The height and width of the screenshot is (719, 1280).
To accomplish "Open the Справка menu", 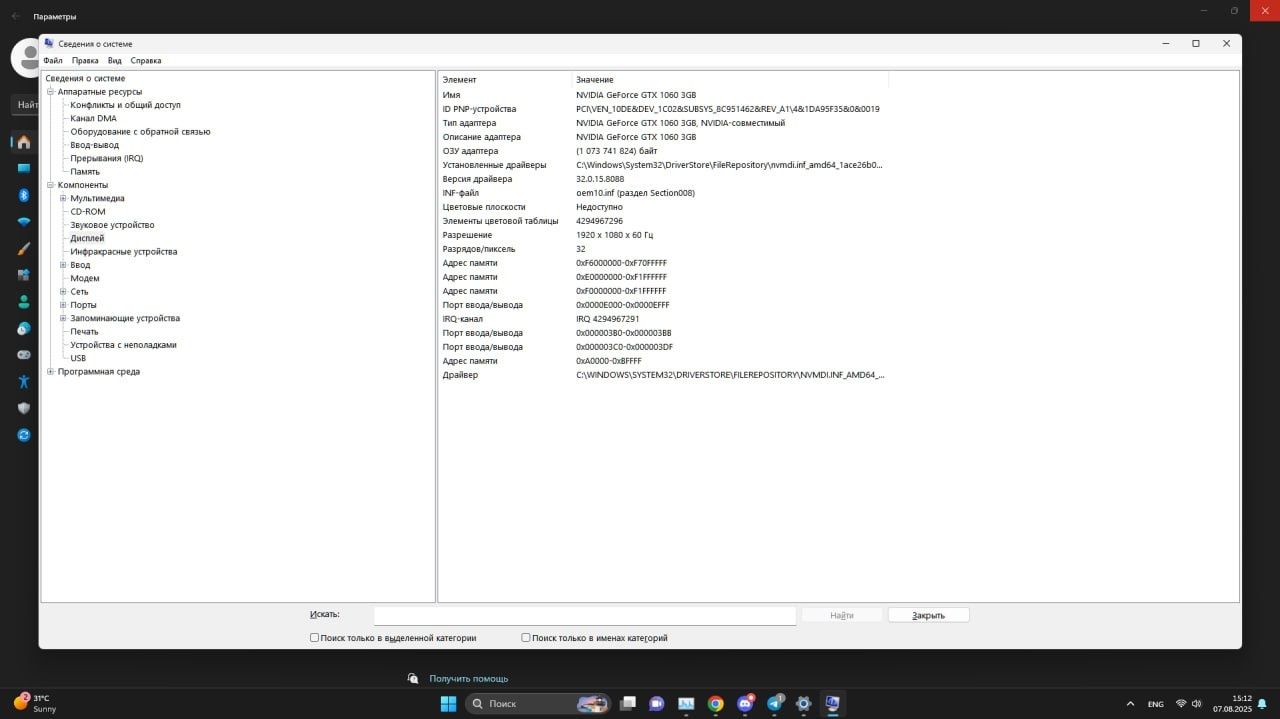I will 146,61.
